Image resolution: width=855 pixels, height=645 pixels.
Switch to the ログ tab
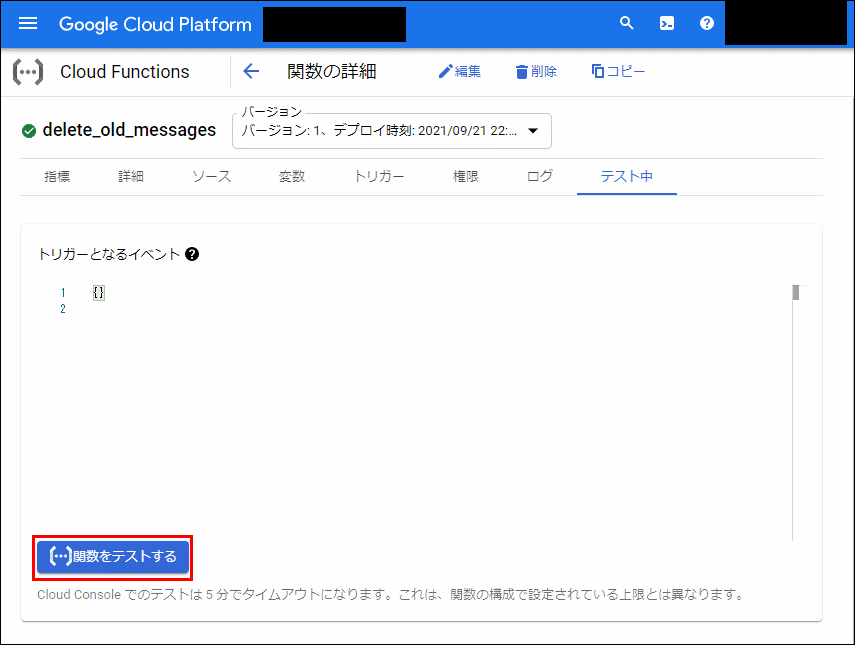540,177
